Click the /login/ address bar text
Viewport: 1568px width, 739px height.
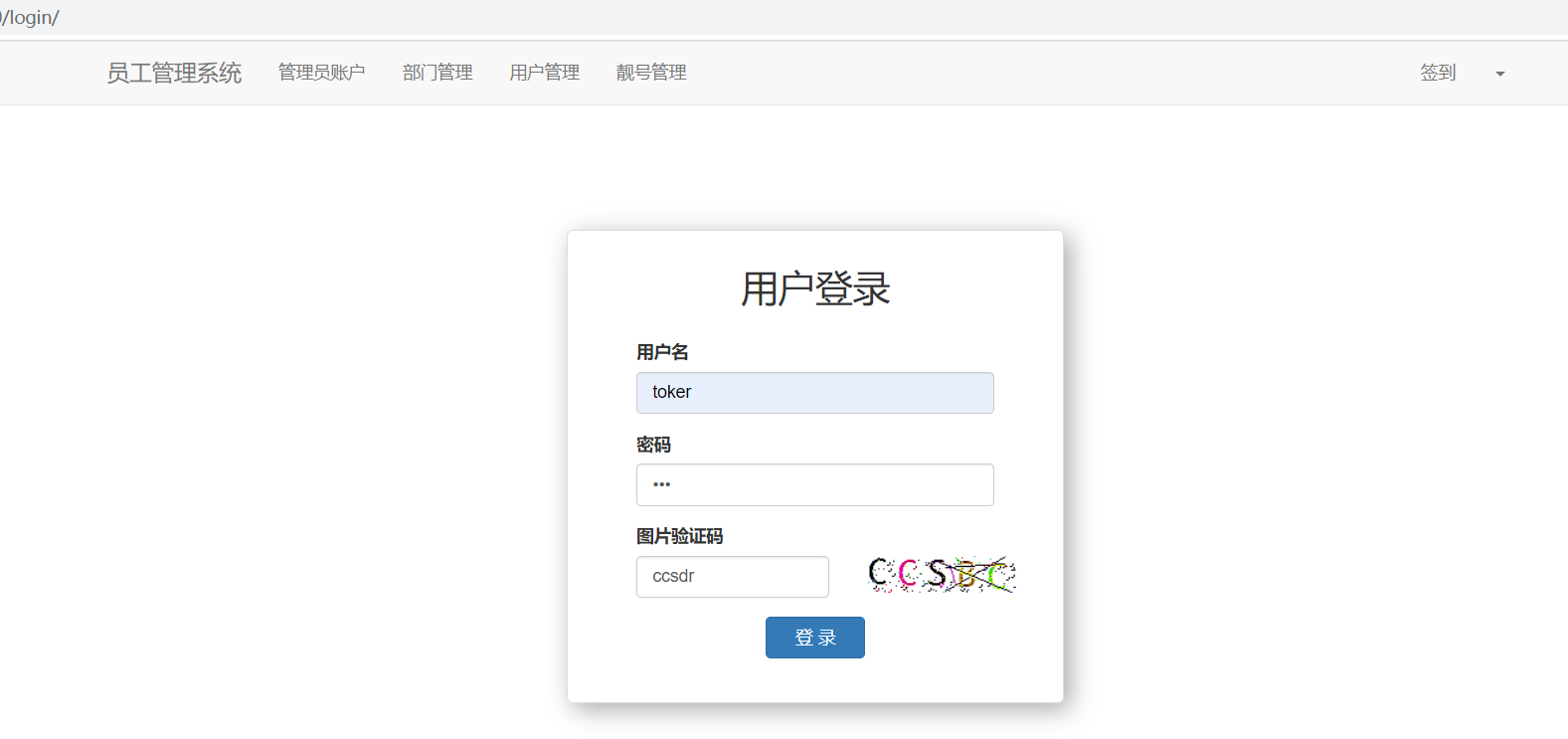(x=30, y=18)
